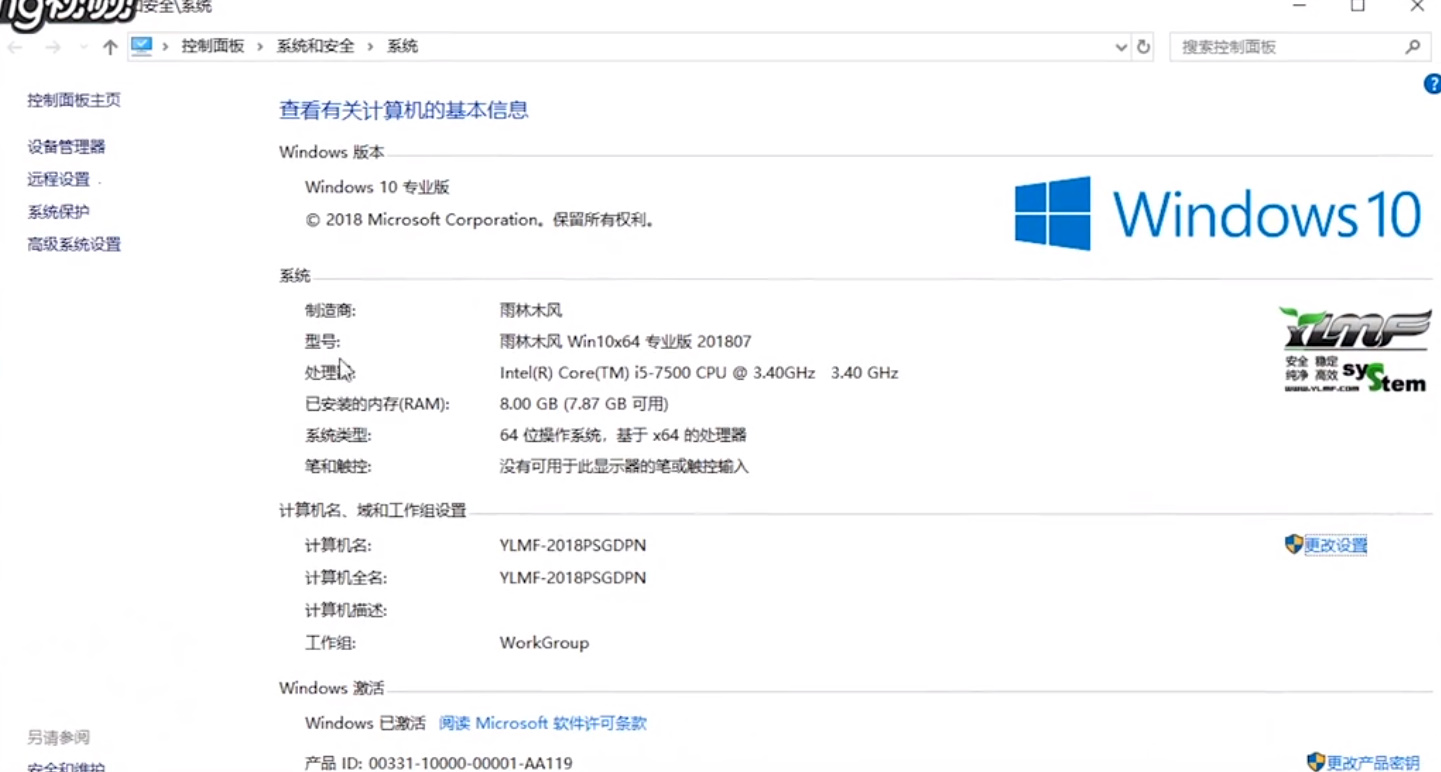Click processor value Intel Core i5-7500
The image size is (1441, 772).
(x=699, y=373)
